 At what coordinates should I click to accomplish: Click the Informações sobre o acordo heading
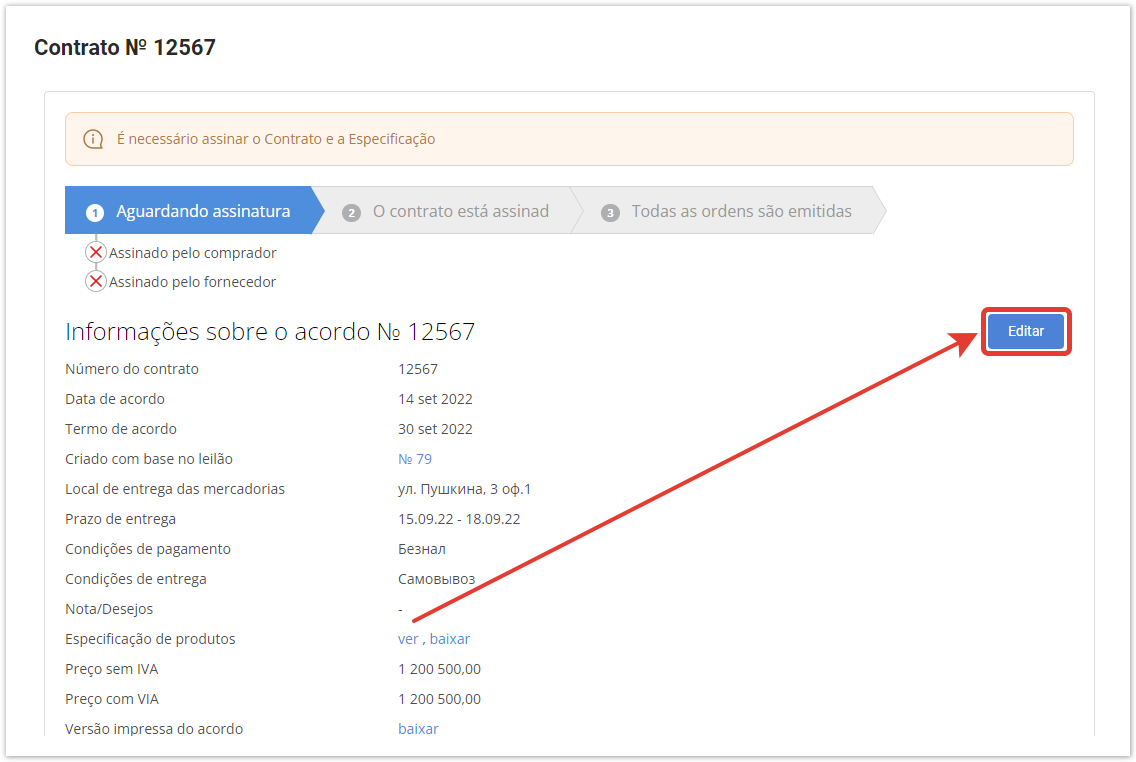pyautogui.click(x=270, y=332)
